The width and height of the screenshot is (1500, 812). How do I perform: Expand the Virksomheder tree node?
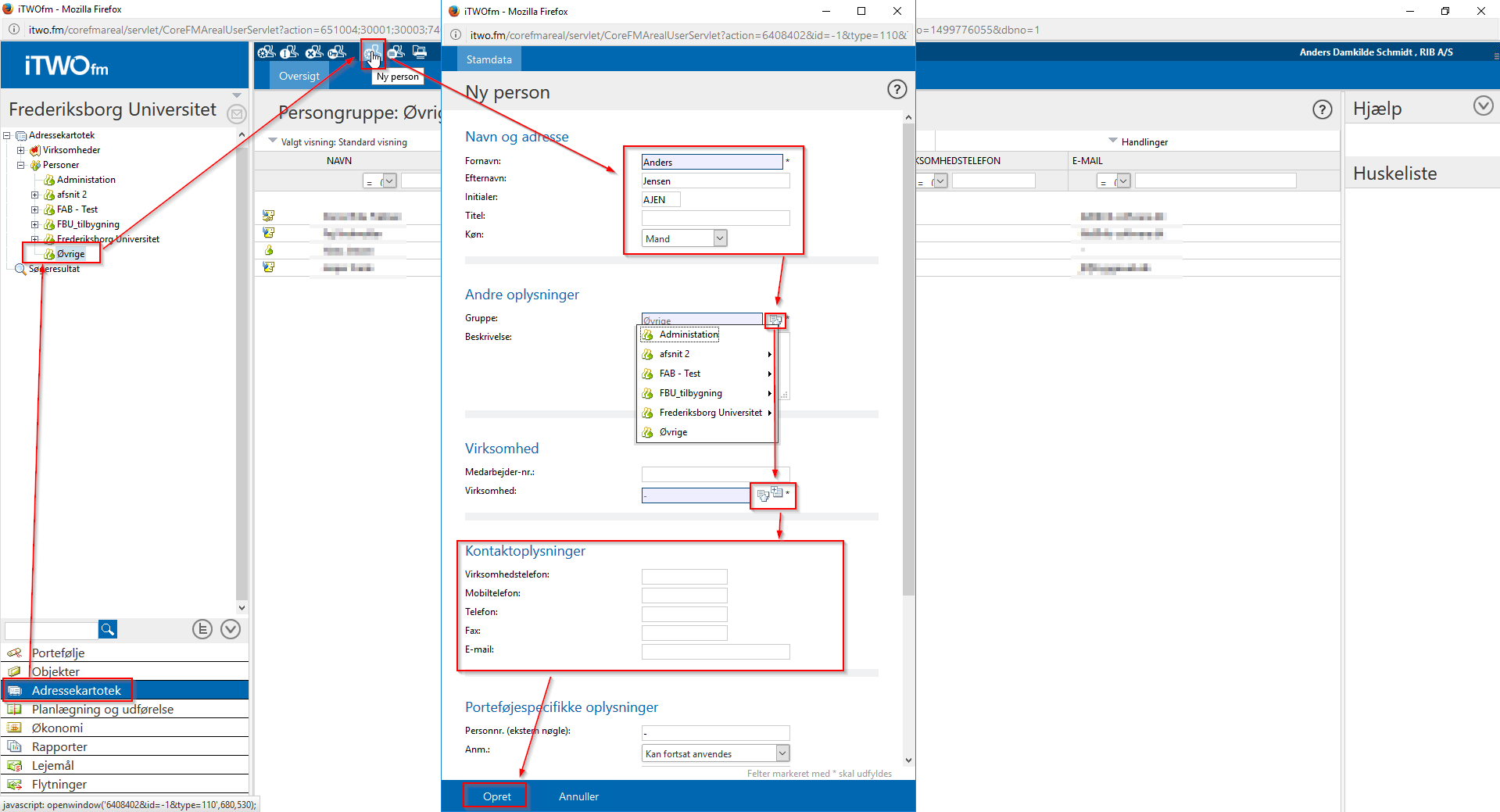coord(21,150)
